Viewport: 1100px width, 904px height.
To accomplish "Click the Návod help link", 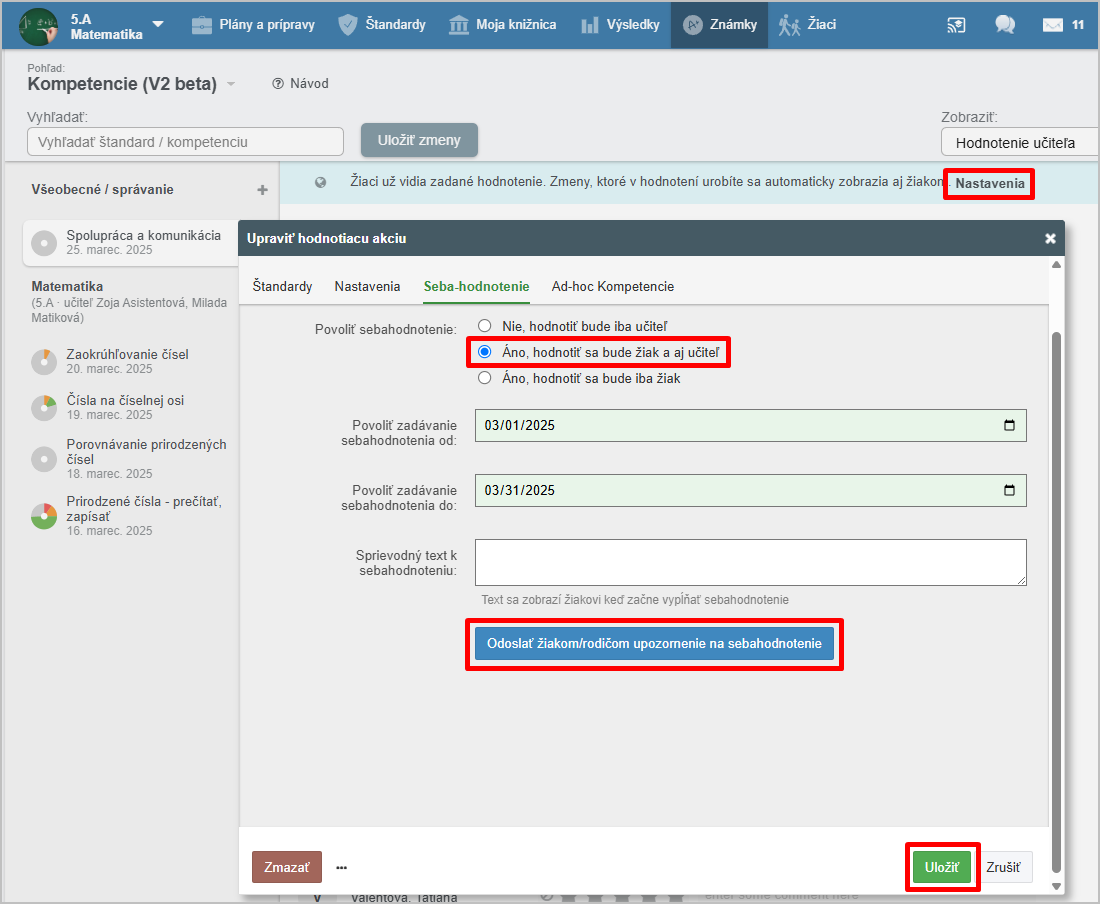I will pos(300,84).
